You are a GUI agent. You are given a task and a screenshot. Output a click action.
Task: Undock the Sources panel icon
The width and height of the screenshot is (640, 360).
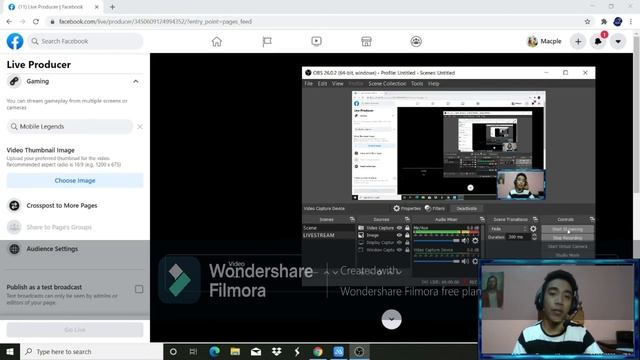pyautogui.click(x=407, y=220)
